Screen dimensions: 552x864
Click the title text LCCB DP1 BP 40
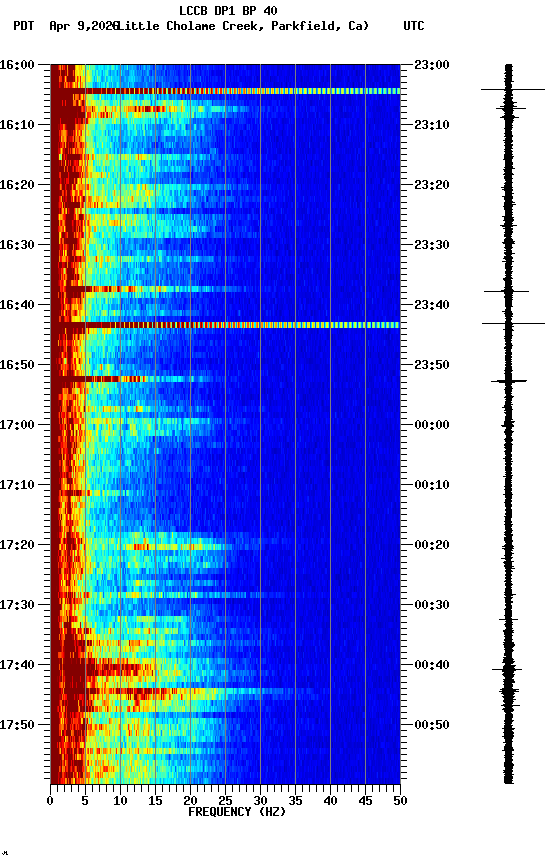[228, 10]
